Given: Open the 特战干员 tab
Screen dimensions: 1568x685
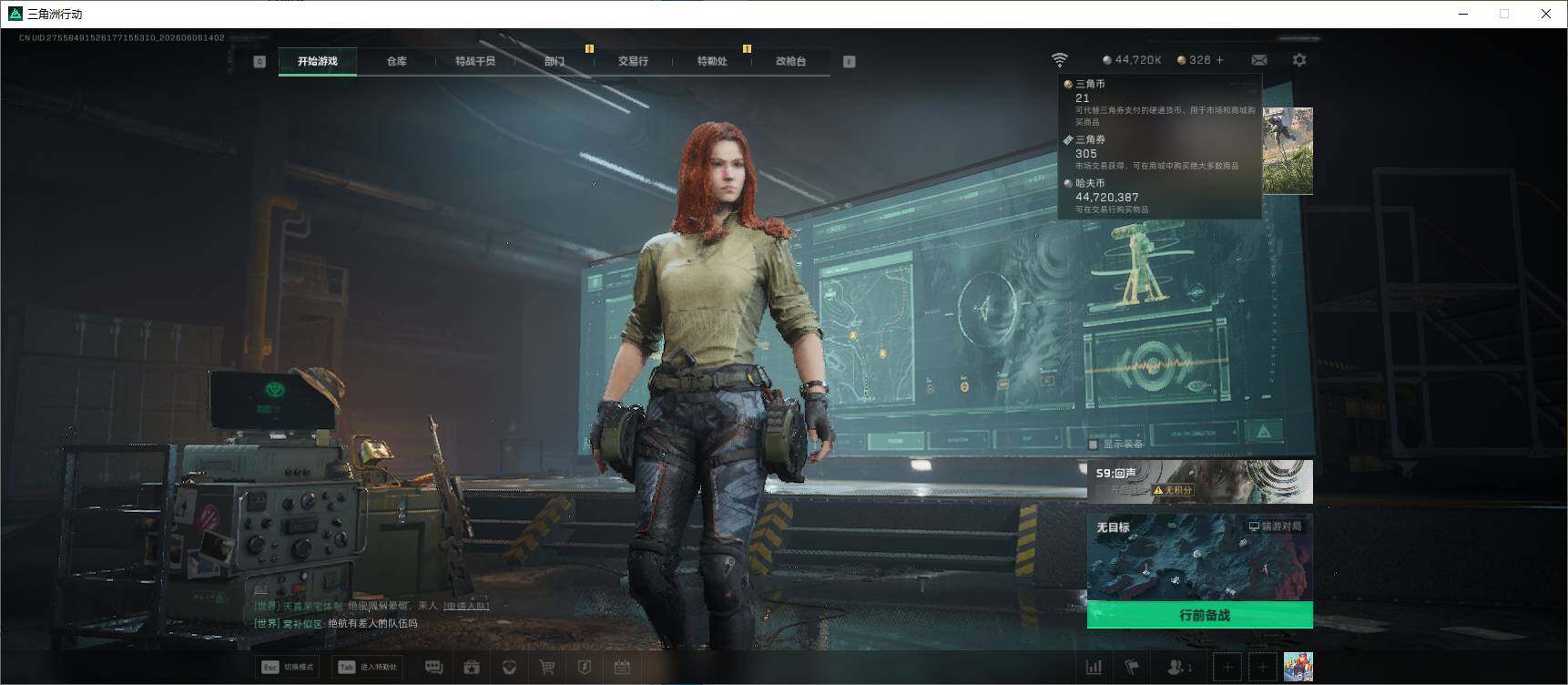Looking at the screenshot, I should click(474, 61).
